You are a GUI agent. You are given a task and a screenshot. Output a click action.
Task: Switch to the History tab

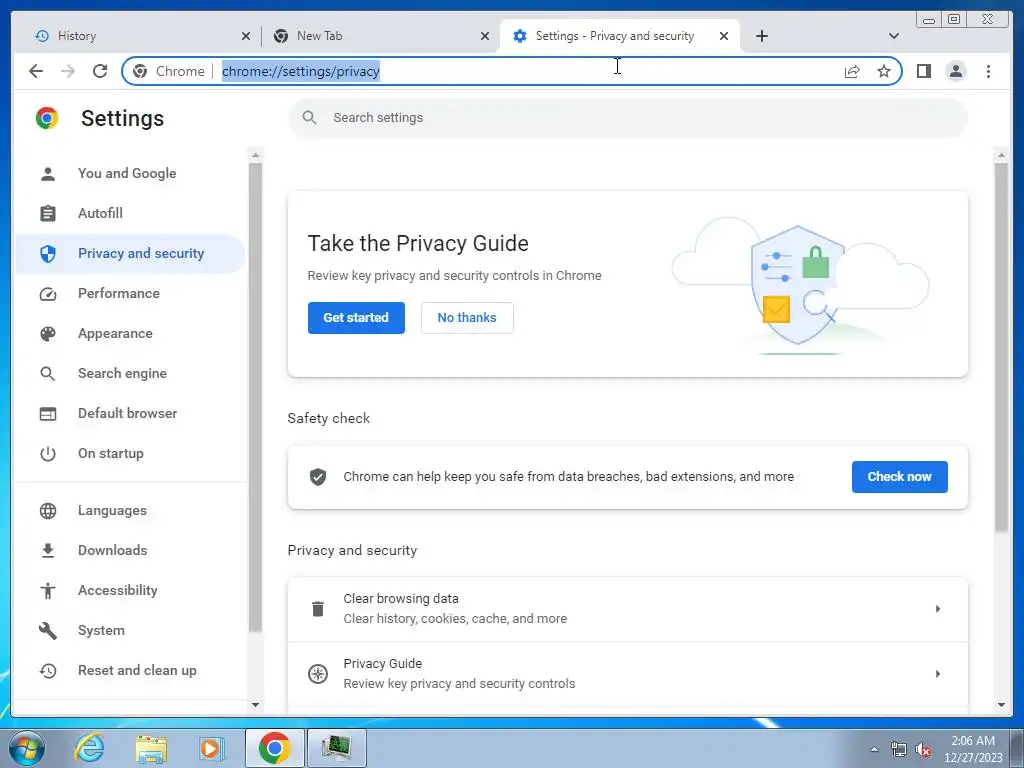pyautogui.click(x=136, y=36)
